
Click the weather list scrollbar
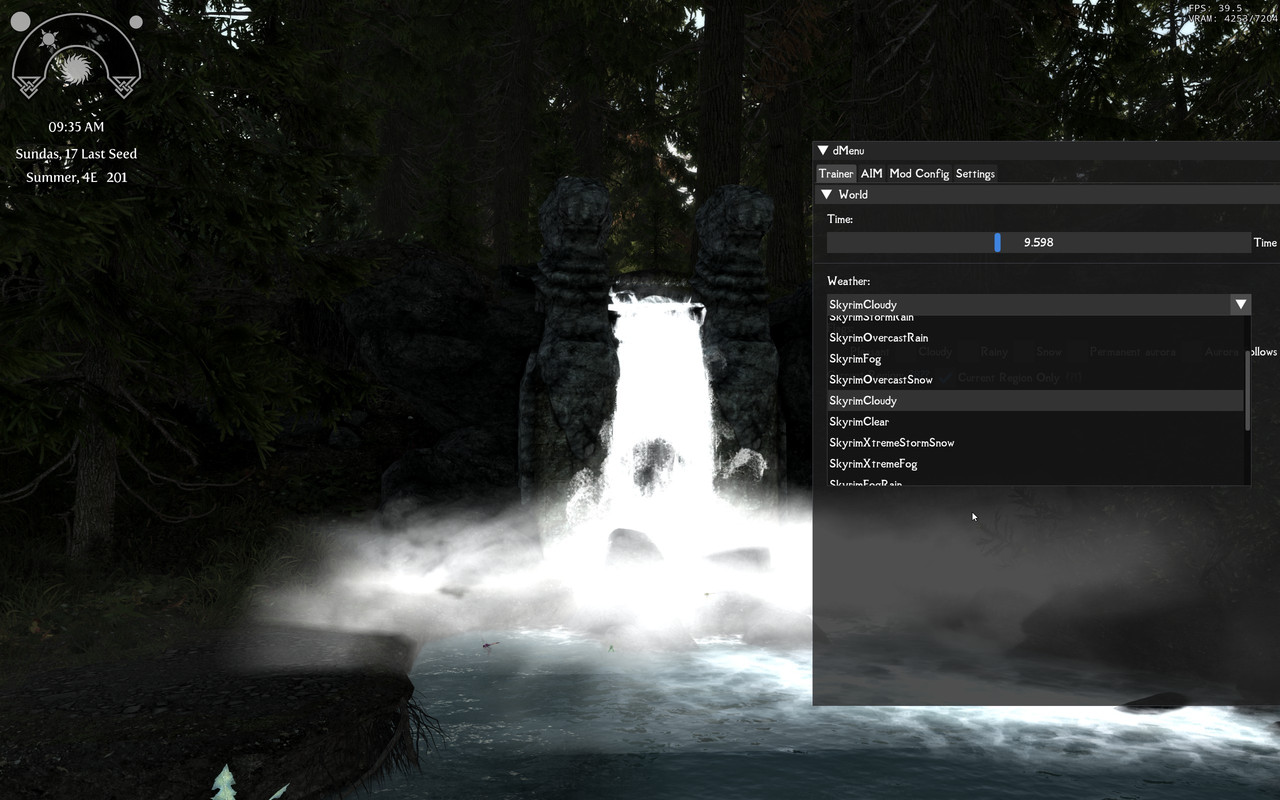pos(1247,392)
